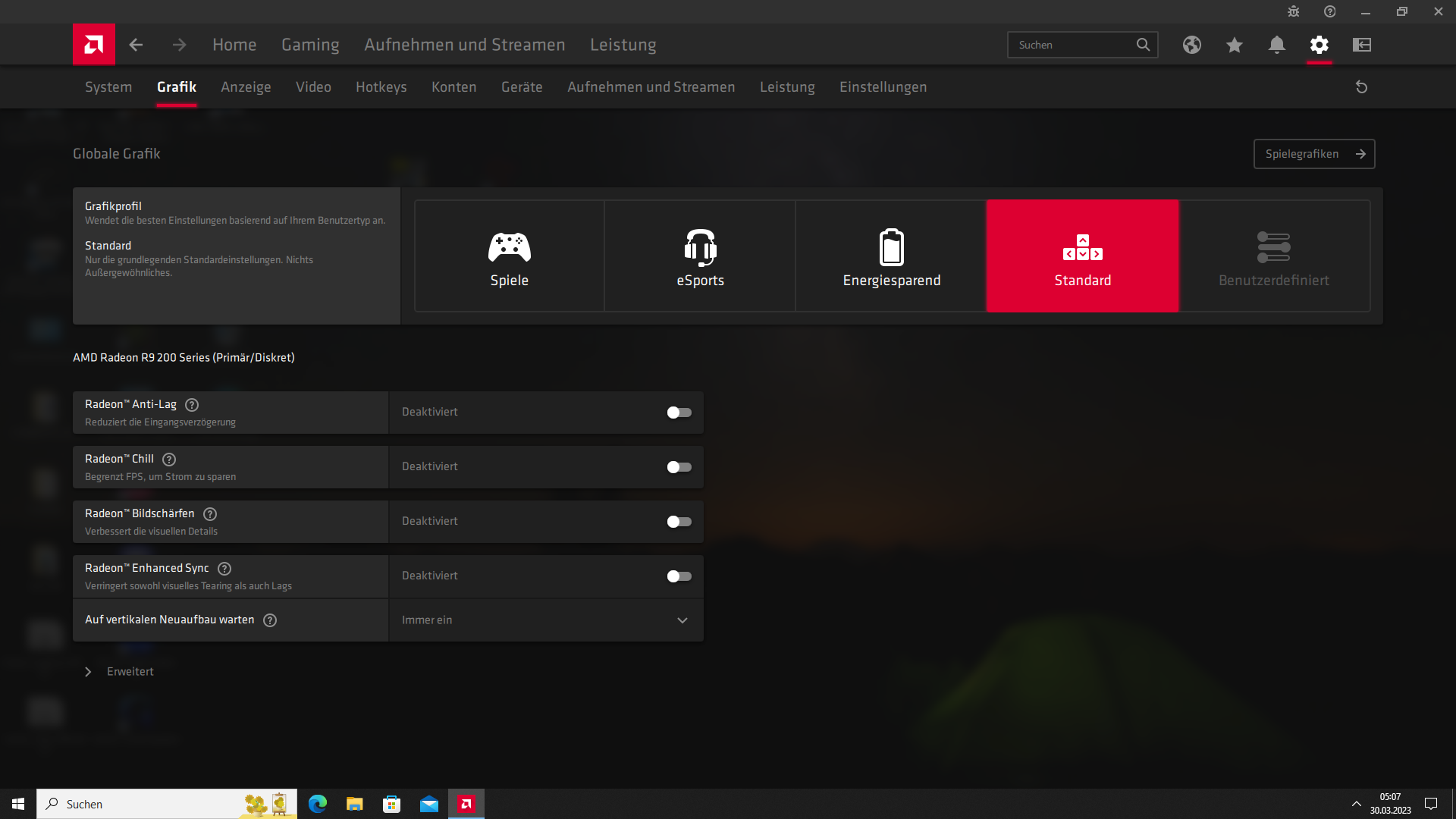Show help for Radeon Bildschärfen
This screenshot has width=1456, height=819.
coord(210,514)
